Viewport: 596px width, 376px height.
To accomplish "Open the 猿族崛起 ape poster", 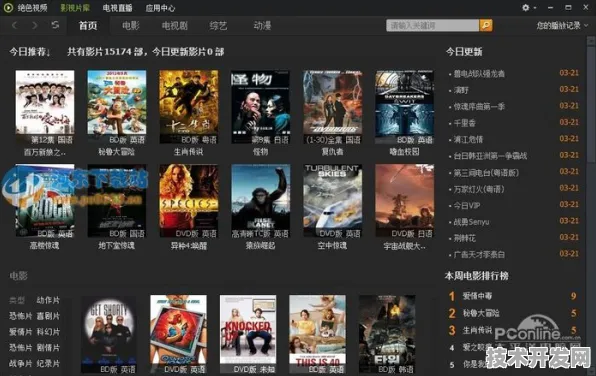I will [260, 201].
